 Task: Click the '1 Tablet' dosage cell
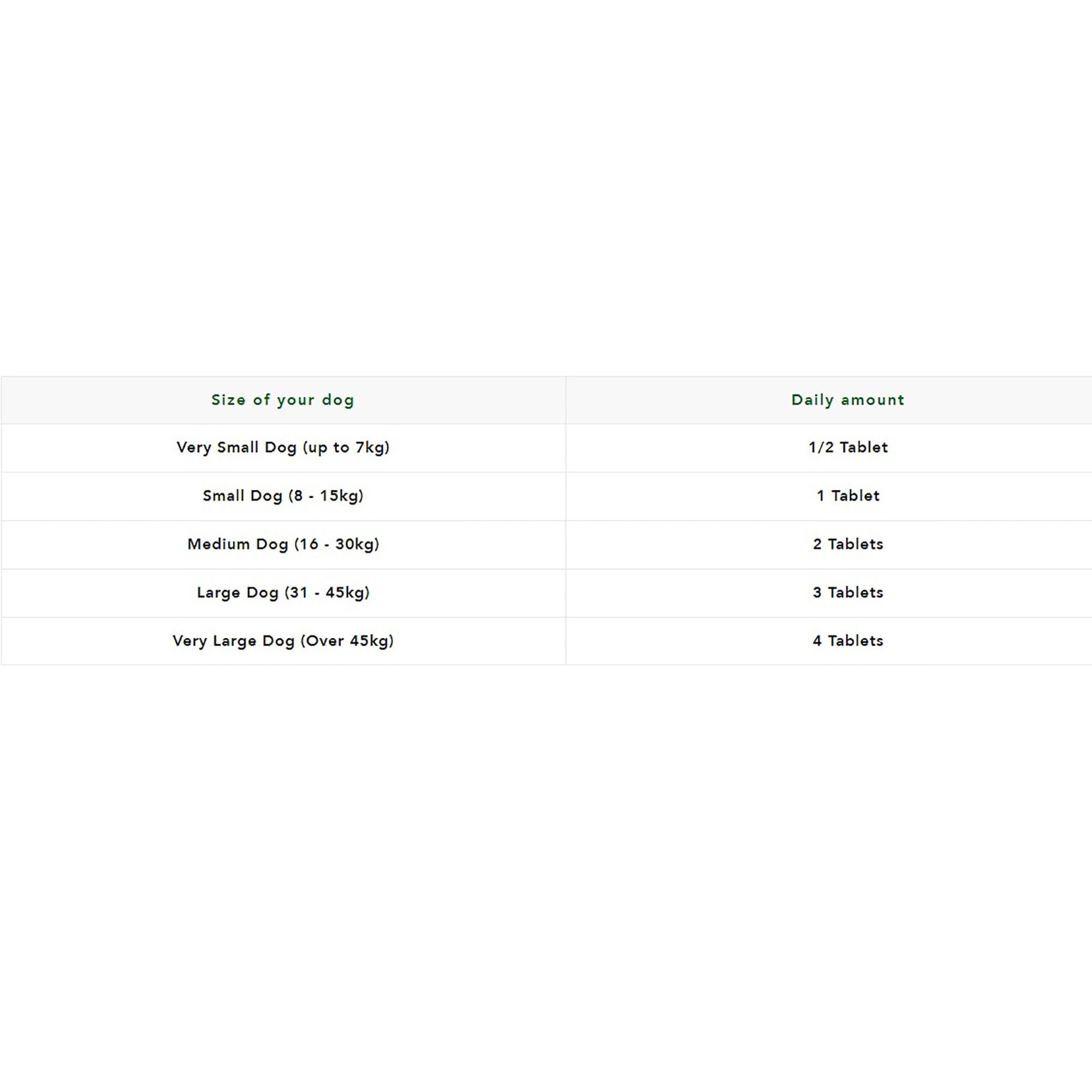point(848,496)
